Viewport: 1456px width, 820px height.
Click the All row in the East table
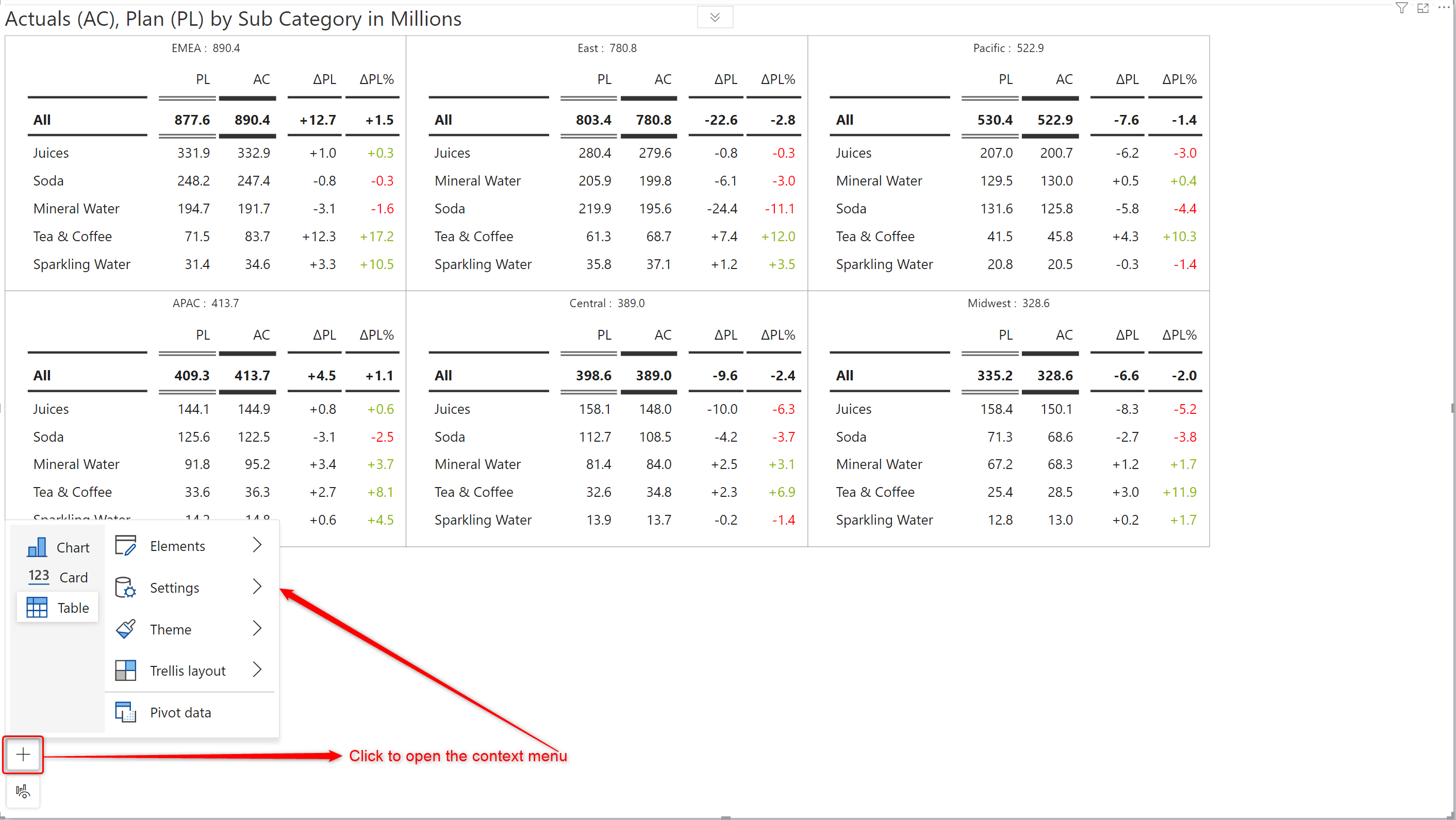point(443,120)
